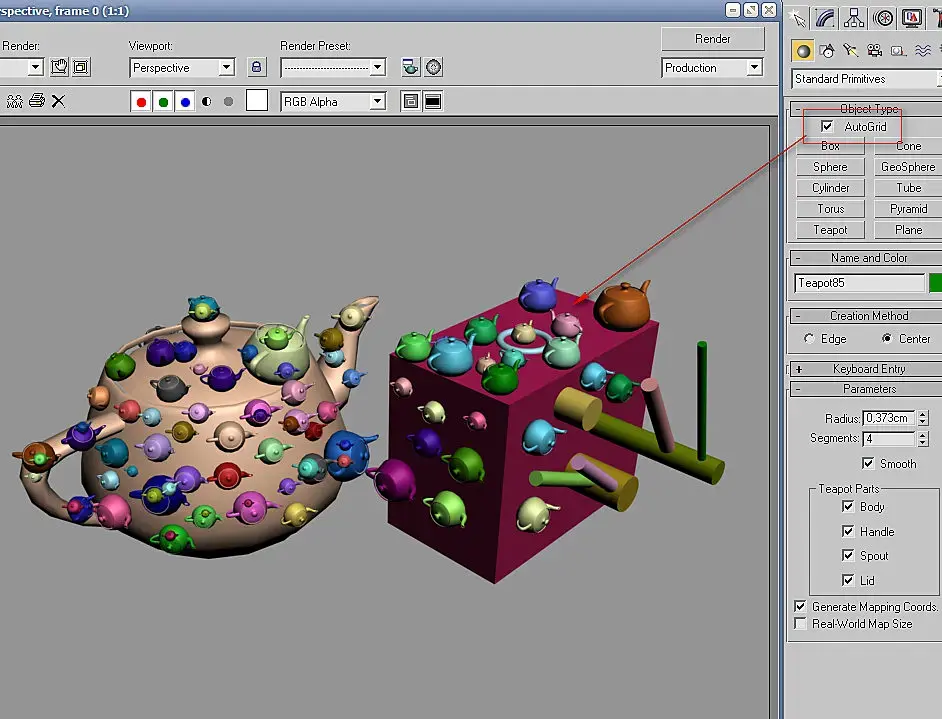This screenshot has width=942, height=719.
Task: Click the Teapot85 name field
Action: (859, 283)
